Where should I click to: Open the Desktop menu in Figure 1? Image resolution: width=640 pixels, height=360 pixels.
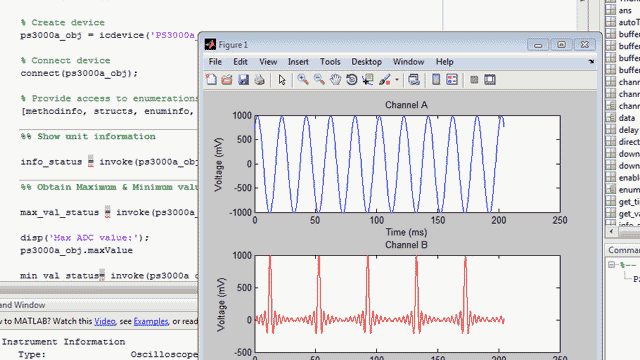[367, 62]
